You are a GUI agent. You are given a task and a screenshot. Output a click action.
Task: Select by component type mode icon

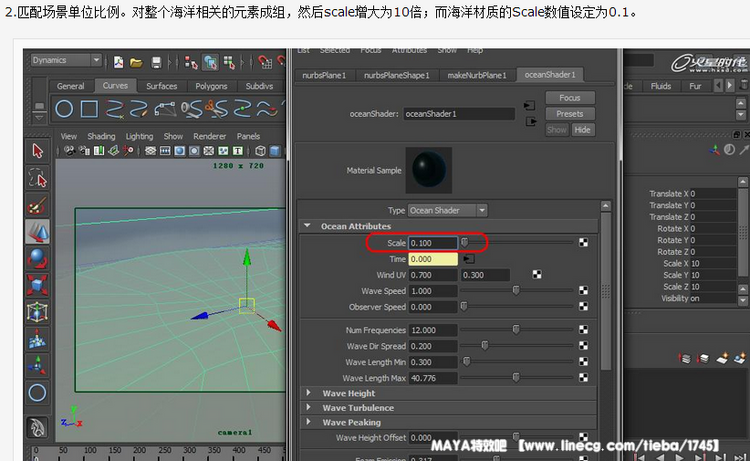(229, 62)
